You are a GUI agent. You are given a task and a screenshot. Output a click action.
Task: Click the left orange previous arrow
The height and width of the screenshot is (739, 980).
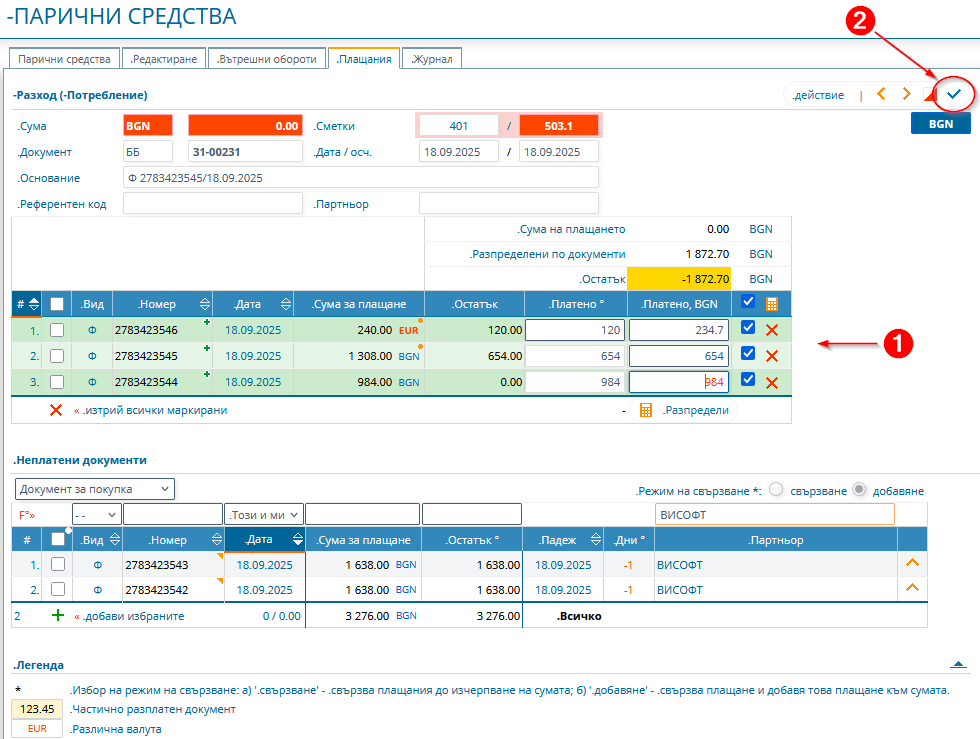pos(881,94)
